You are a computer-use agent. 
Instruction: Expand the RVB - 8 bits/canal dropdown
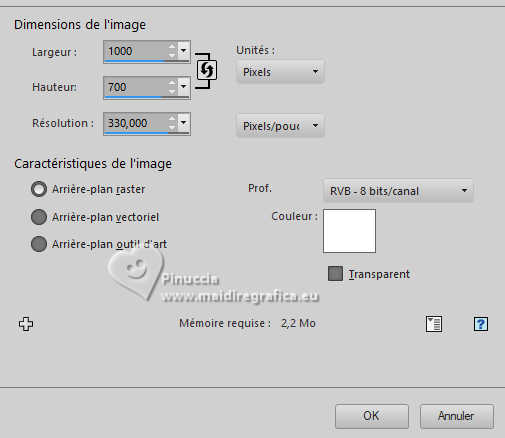398,191
